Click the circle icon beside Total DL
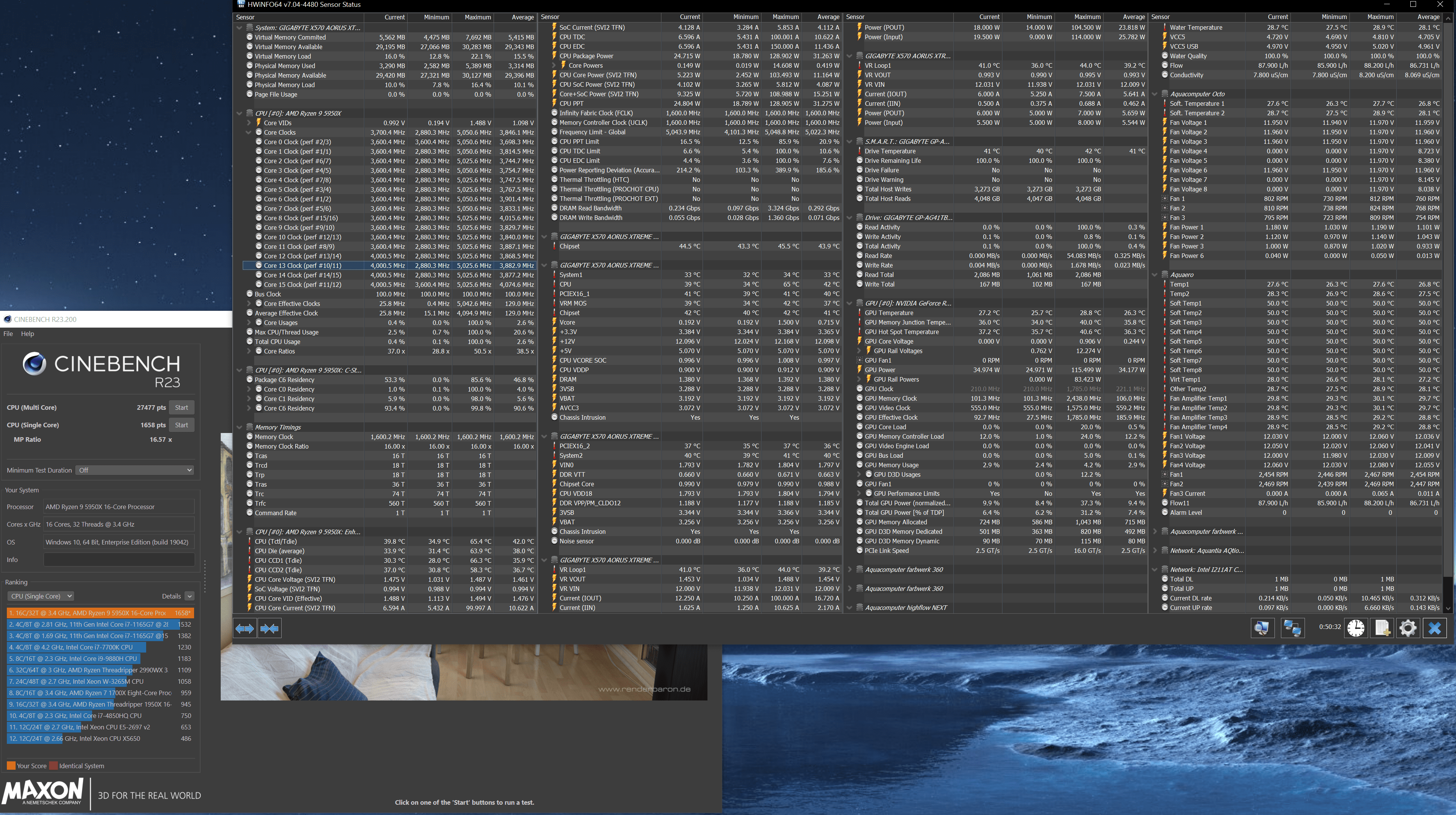The image size is (1456, 815). [x=1165, y=579]
